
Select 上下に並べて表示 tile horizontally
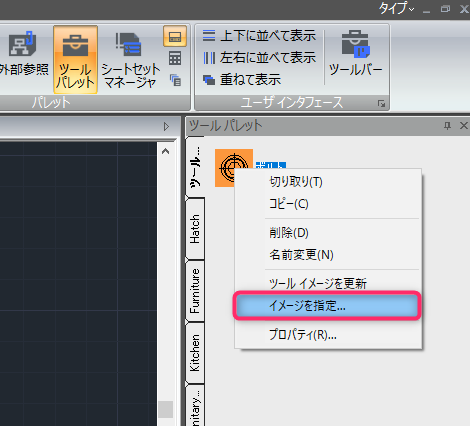[259, 36]
